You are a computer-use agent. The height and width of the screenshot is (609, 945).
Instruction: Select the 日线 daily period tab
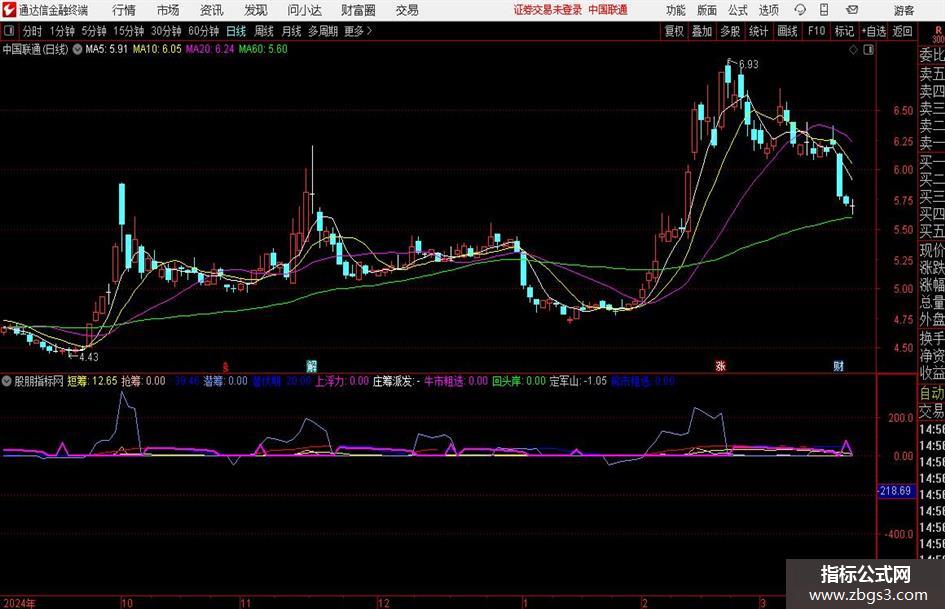click(x=236, y=31)
